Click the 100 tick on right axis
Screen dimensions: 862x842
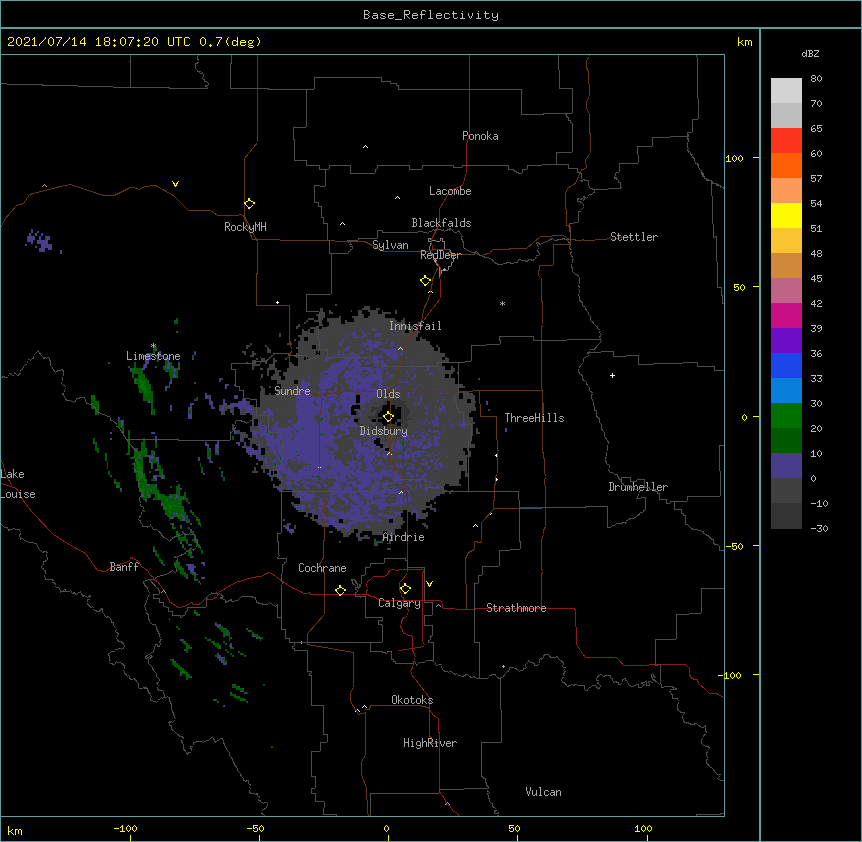(734, 158)
